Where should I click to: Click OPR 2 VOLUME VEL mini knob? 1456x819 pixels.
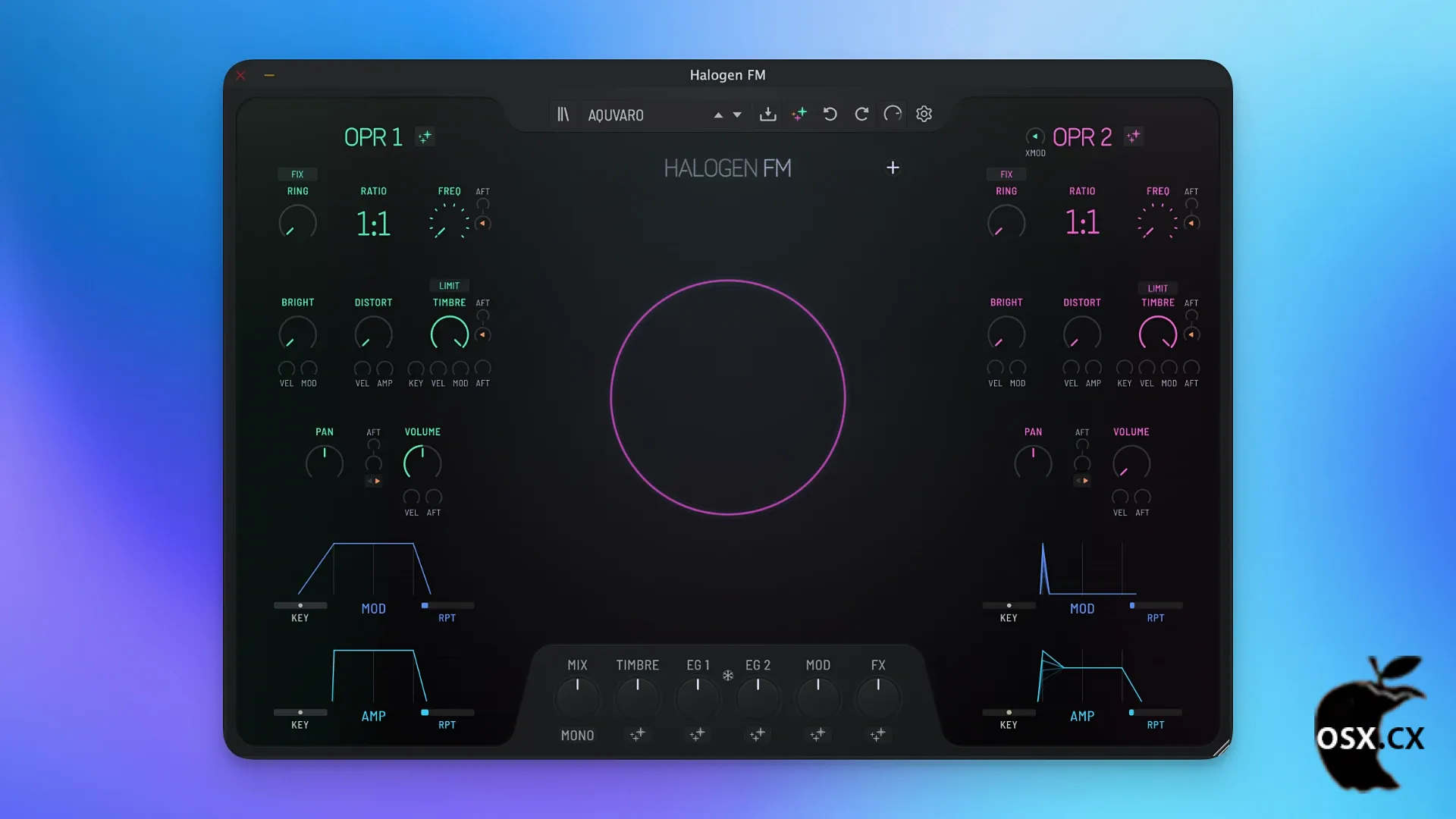click(1120, 497)
